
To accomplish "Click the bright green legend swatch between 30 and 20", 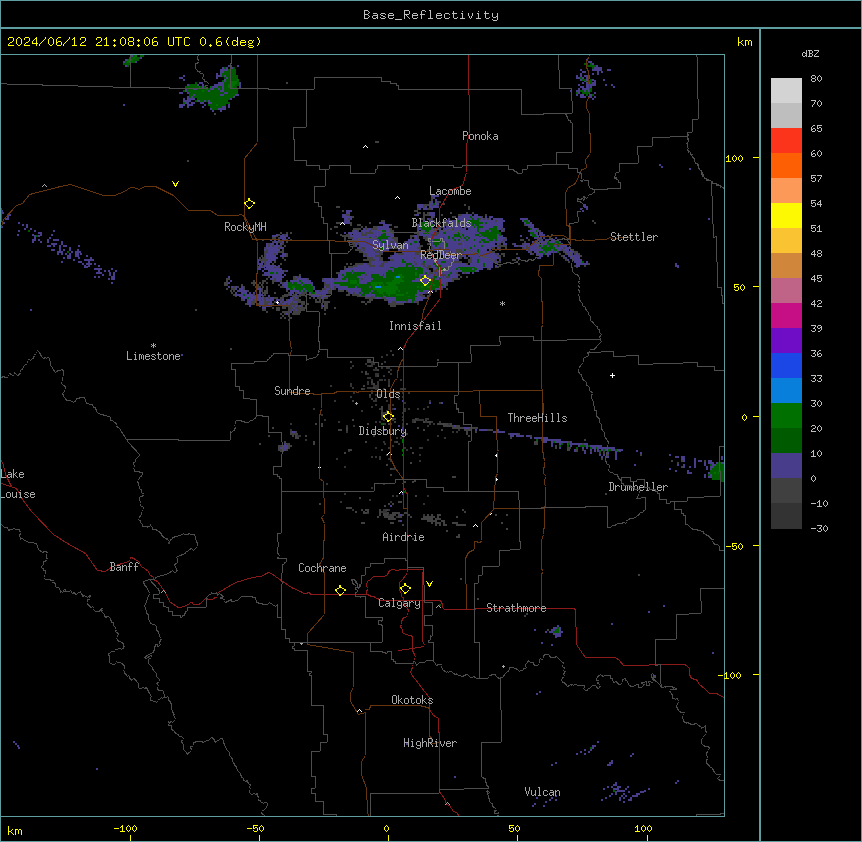I will pyautogui.click(x=786, y=416).
